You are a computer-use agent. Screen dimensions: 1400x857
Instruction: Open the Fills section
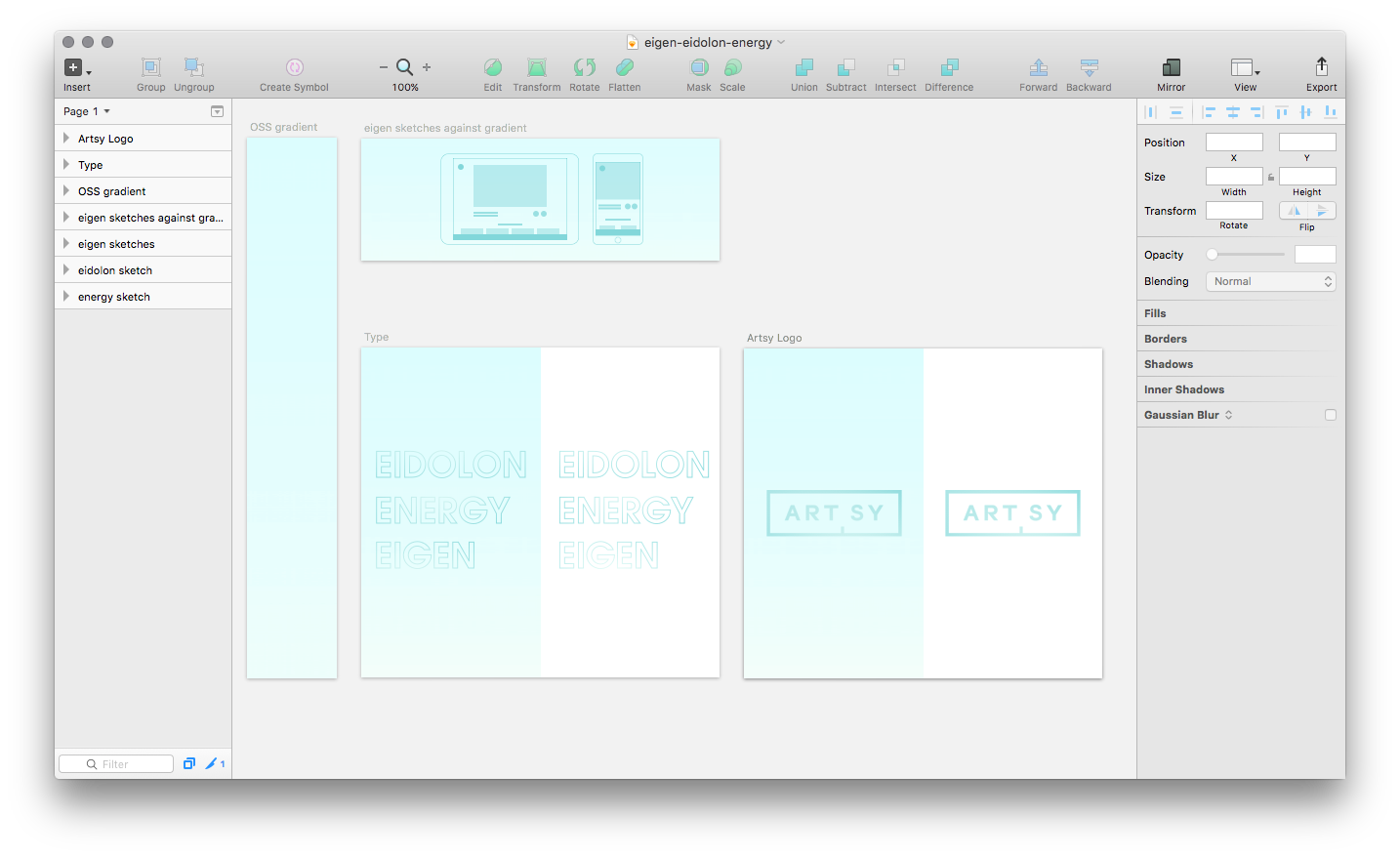click(x=1155, y=313)
